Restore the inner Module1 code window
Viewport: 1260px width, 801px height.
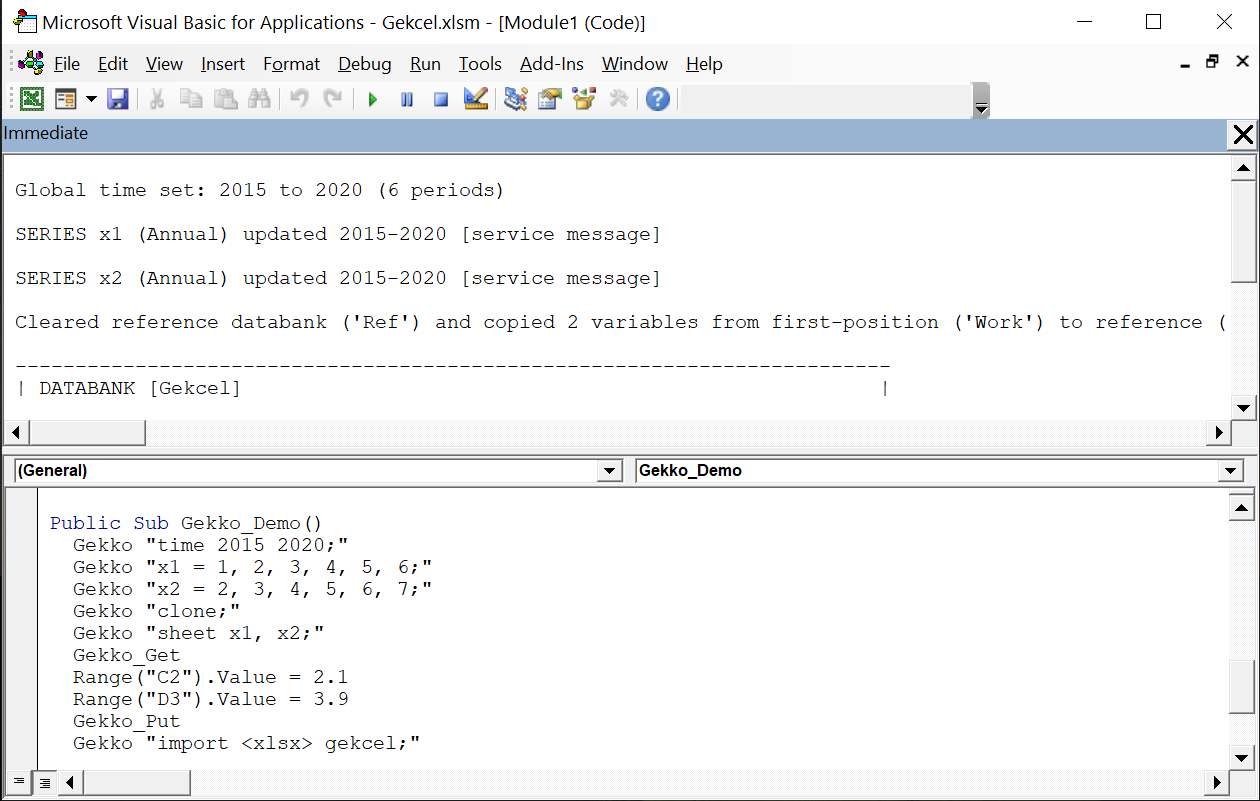(1212, 62)
